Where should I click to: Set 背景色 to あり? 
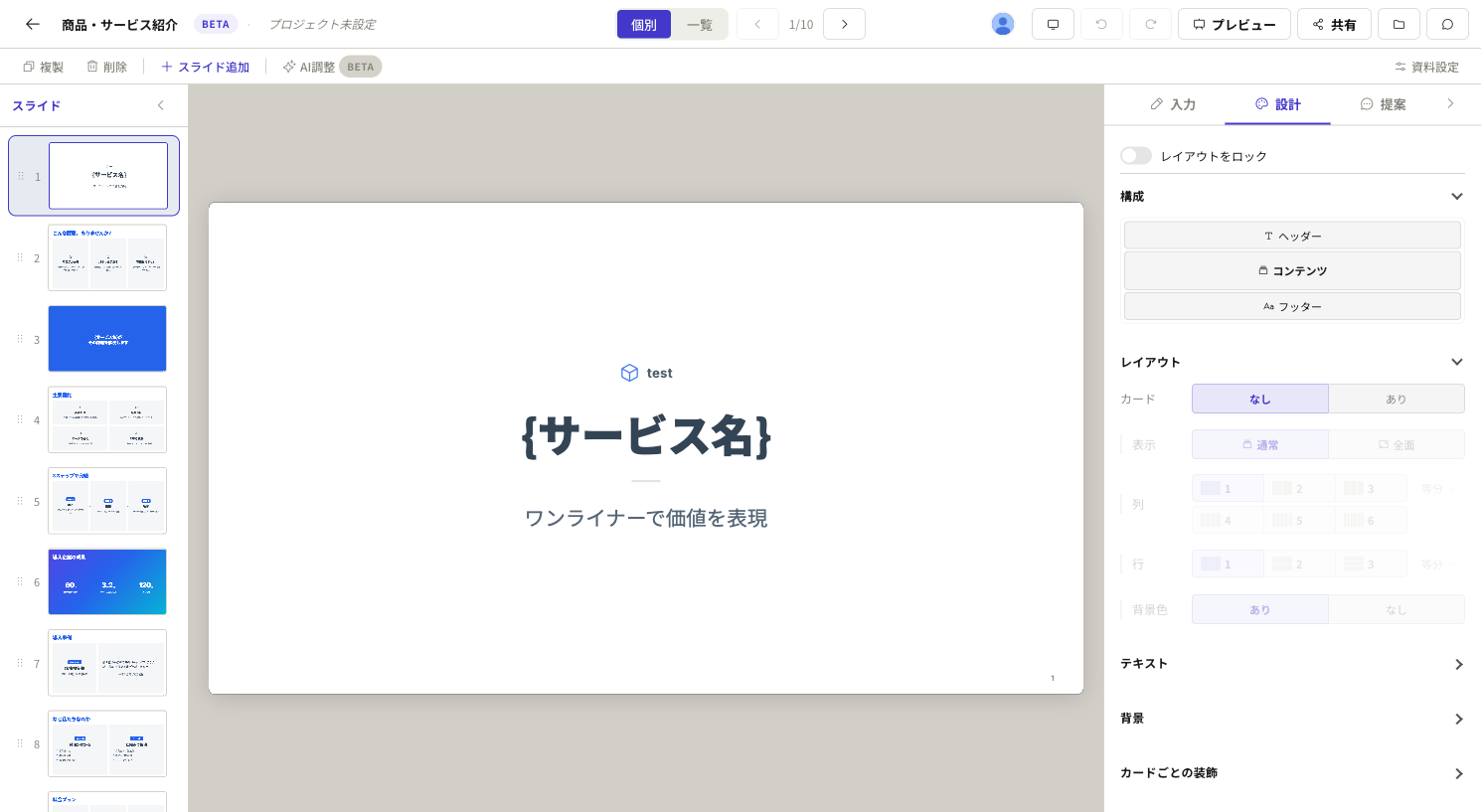coord(1260,610)
